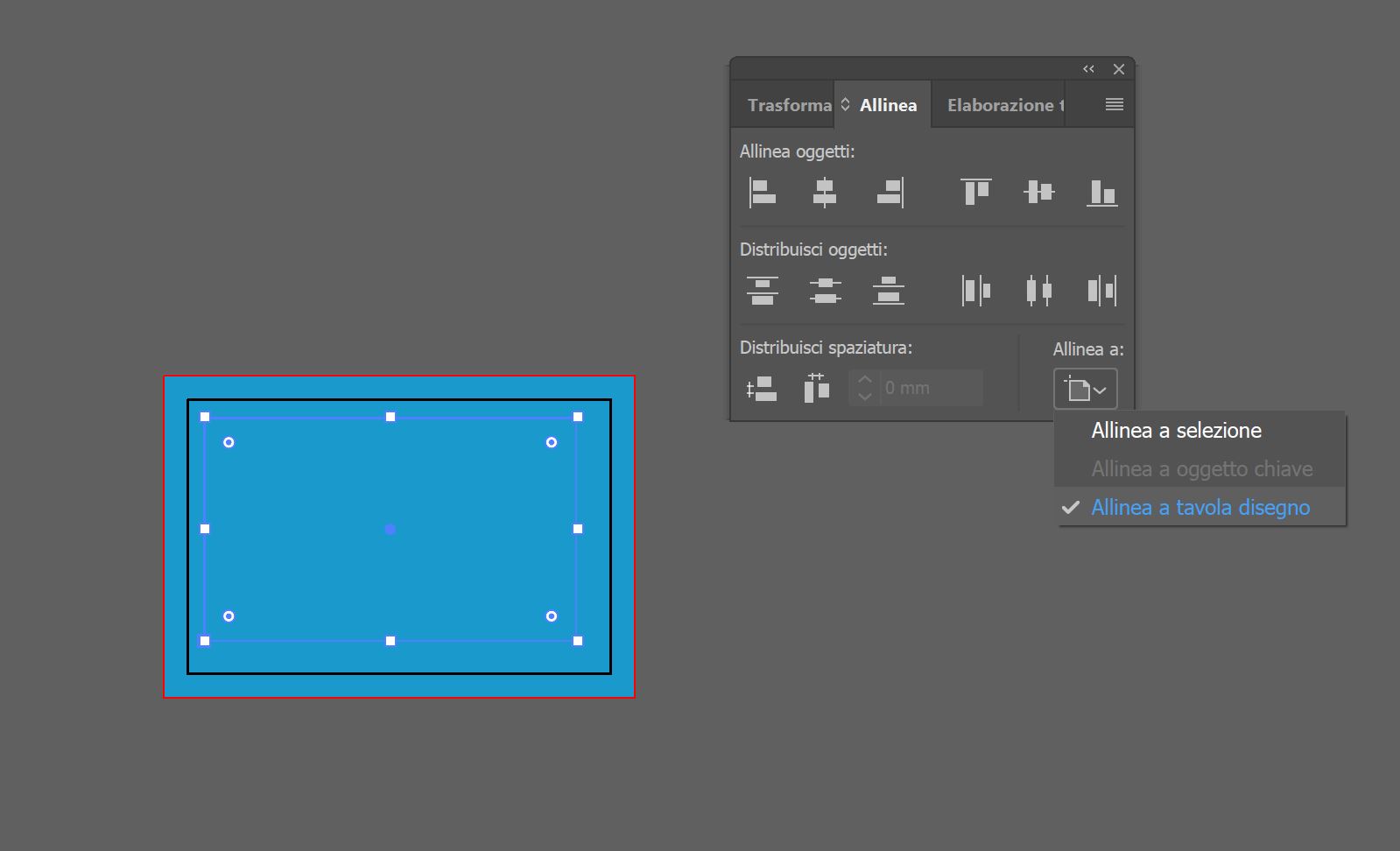Open the Allinea panel hamburger menu
This screenshot has width=1400, height=851.
[1114, 105]
